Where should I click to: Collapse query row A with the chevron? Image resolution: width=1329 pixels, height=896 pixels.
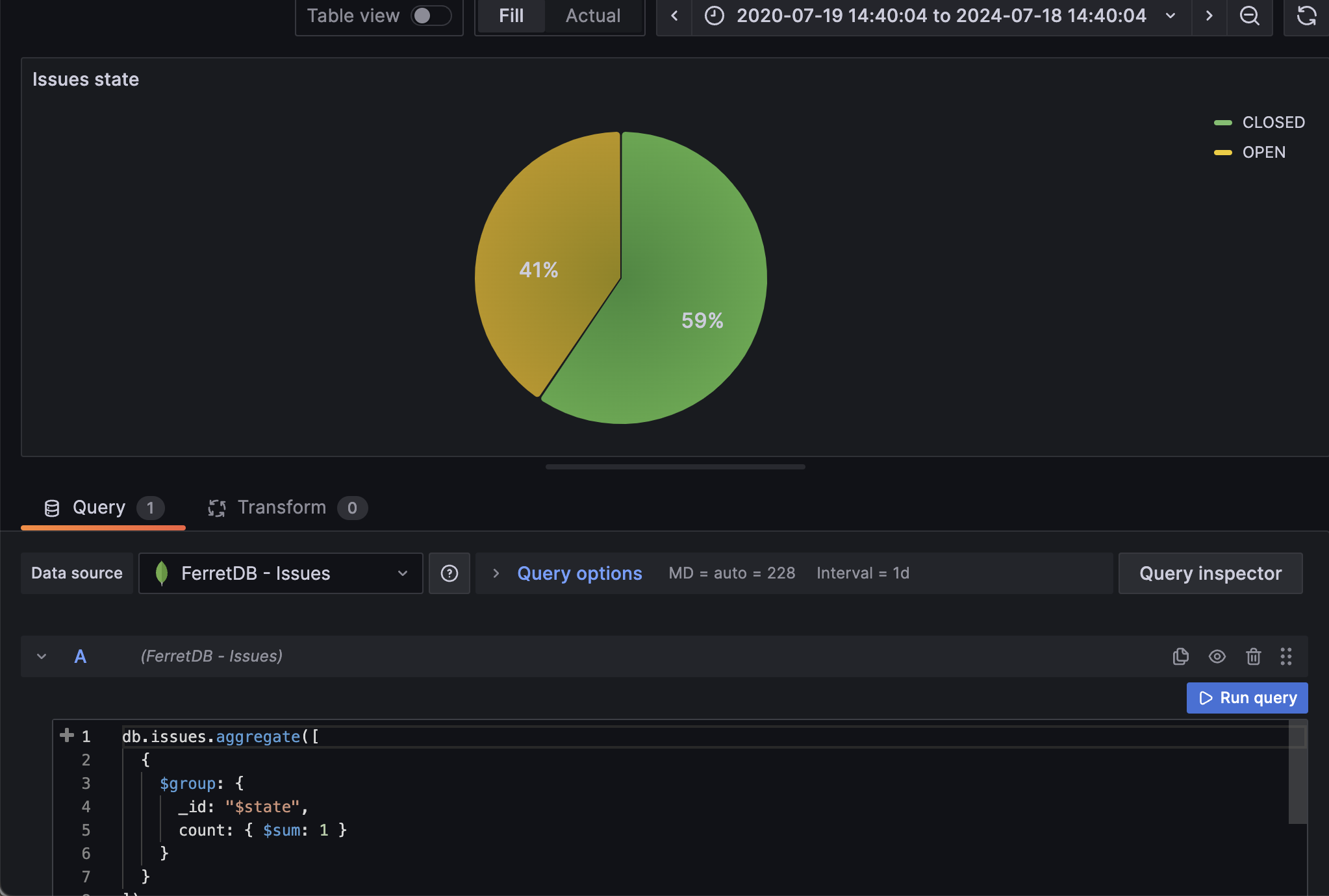pyautogui.click(x=42, y=656)
